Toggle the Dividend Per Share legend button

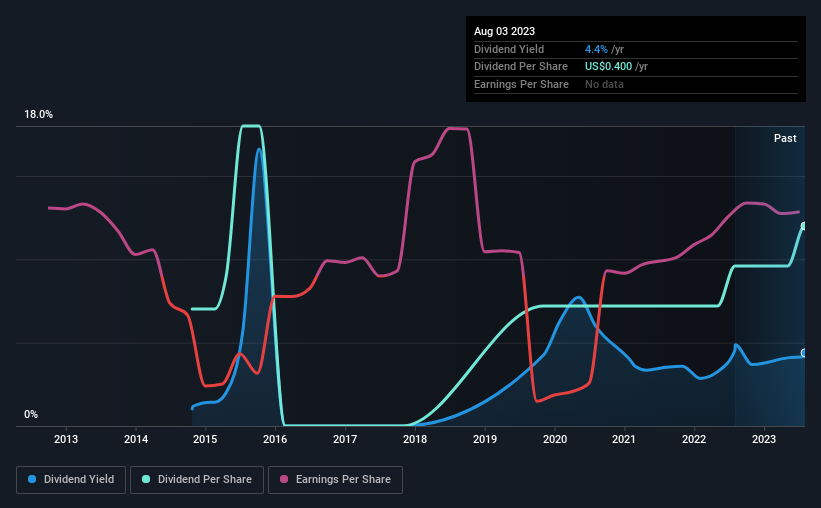pyautogui.click(x=197, y=480)
